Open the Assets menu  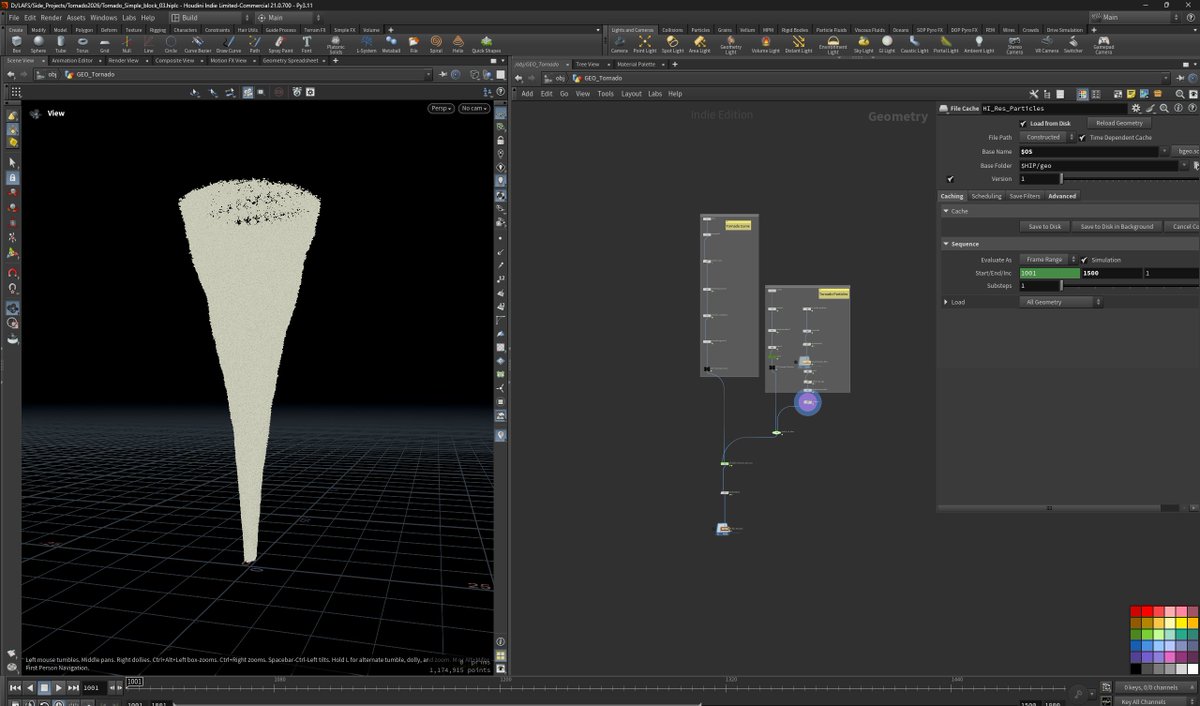[76, 17]
